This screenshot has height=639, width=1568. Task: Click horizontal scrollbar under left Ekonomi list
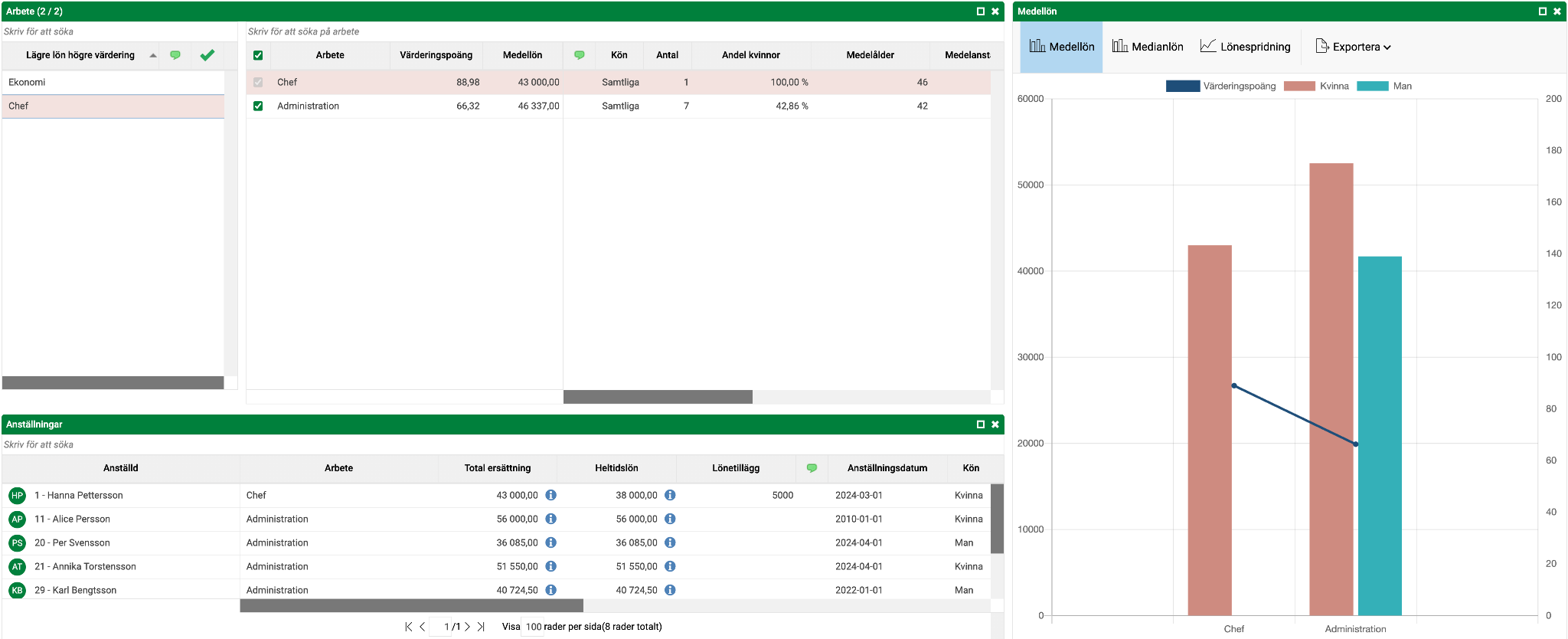113,382
